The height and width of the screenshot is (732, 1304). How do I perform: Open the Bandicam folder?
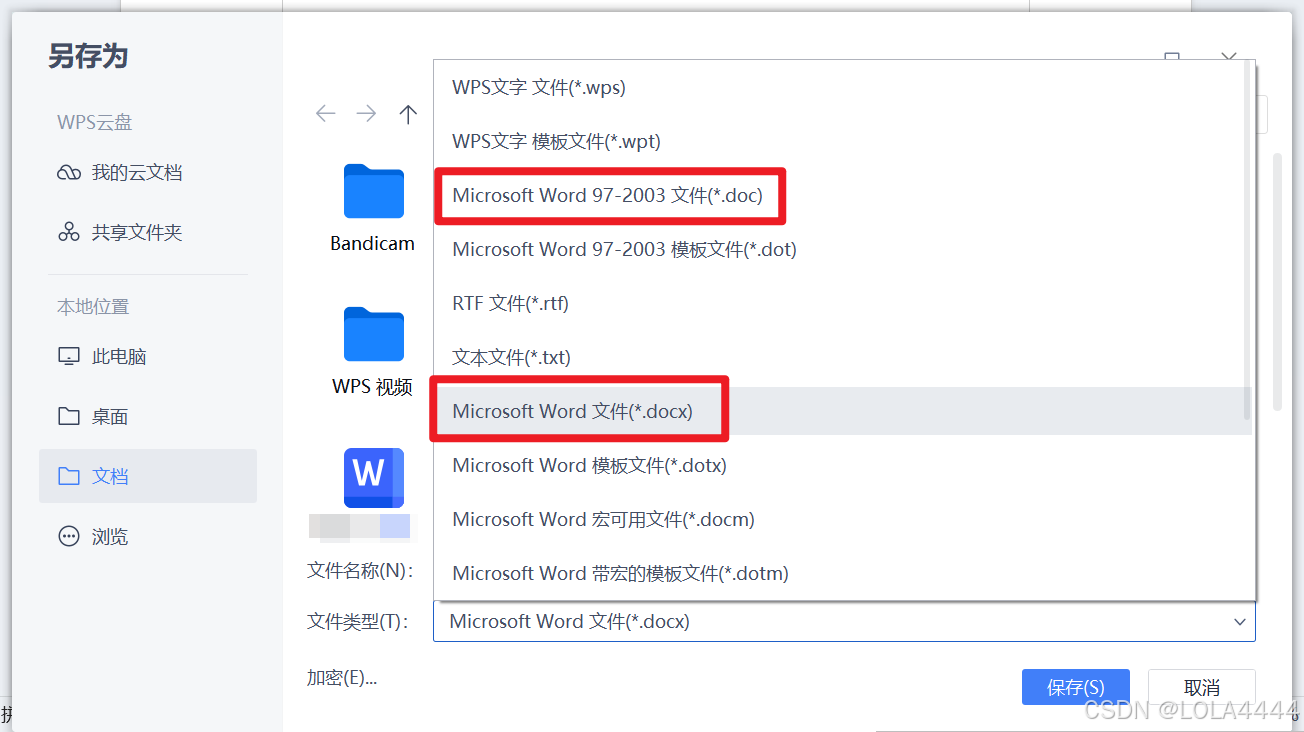tap(373, 208)
